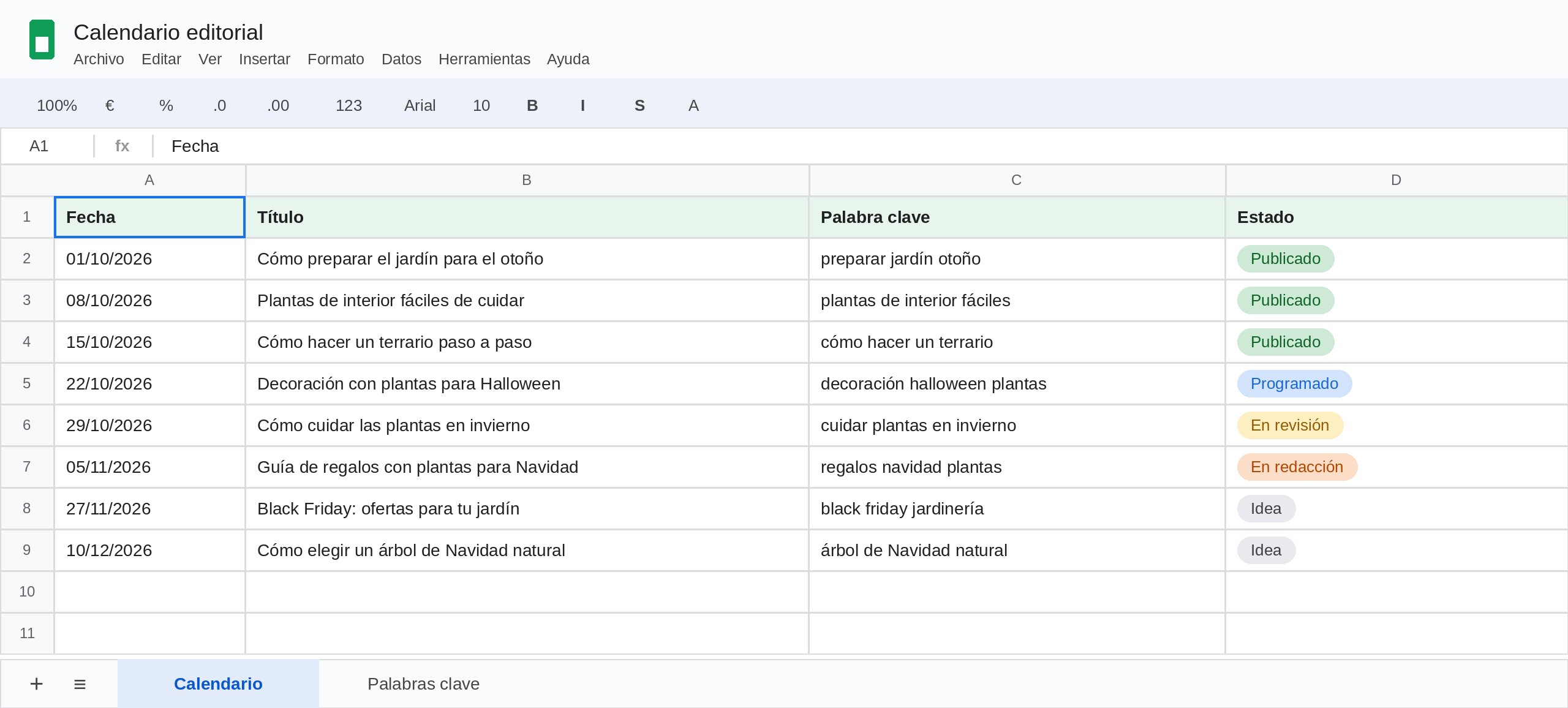Open the Insertar menu
The image size is (1568, 708).
click(x=264, y=59)
